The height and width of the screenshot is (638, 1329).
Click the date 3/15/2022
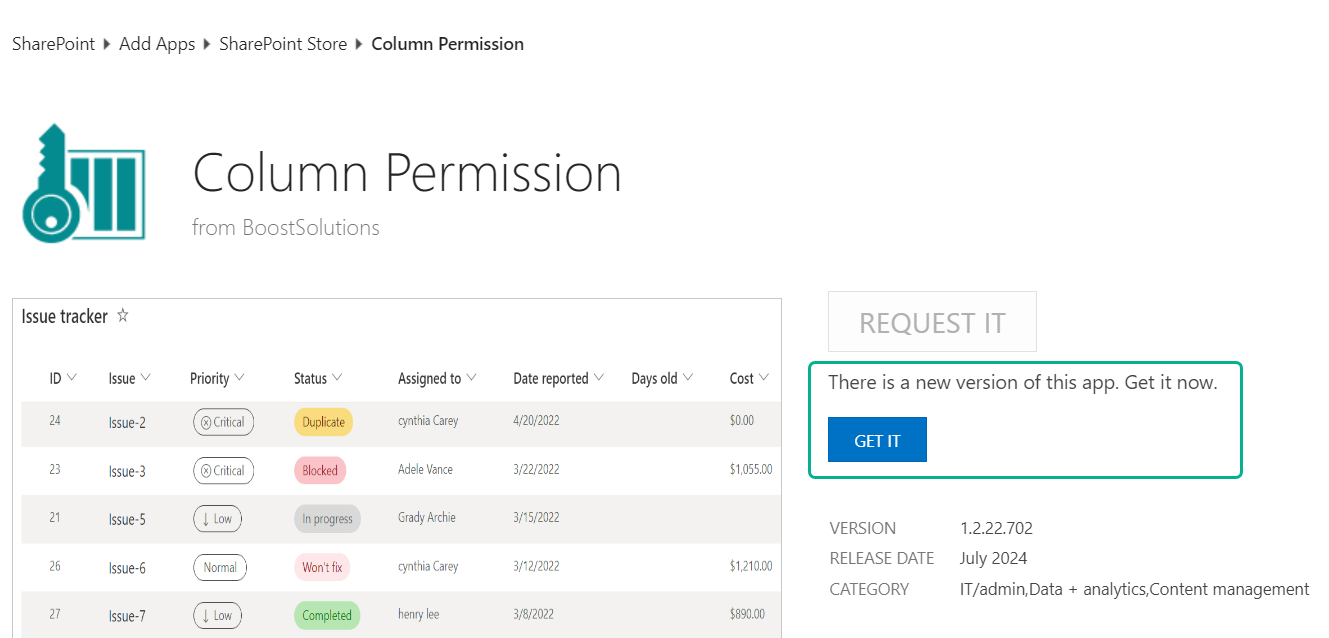click(x=536, y=517)
